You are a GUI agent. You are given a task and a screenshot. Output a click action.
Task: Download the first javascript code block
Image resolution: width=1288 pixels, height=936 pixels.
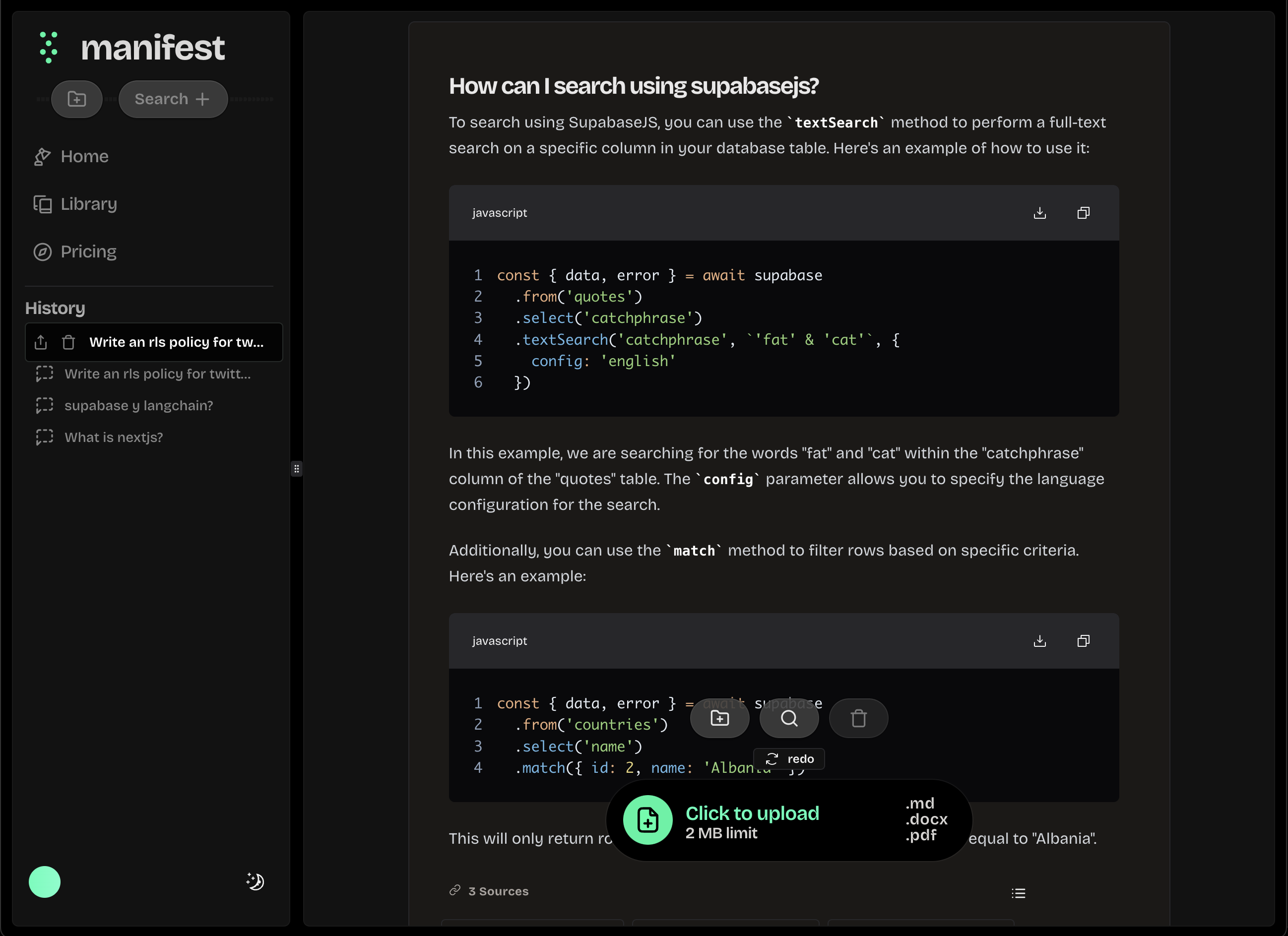(1039, 213)
